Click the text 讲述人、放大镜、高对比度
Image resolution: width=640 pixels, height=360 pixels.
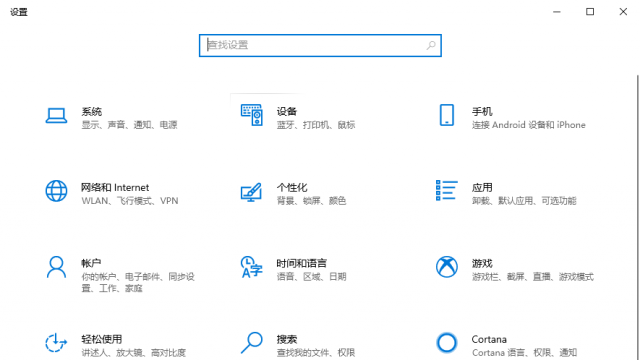[x=133, y=353]
